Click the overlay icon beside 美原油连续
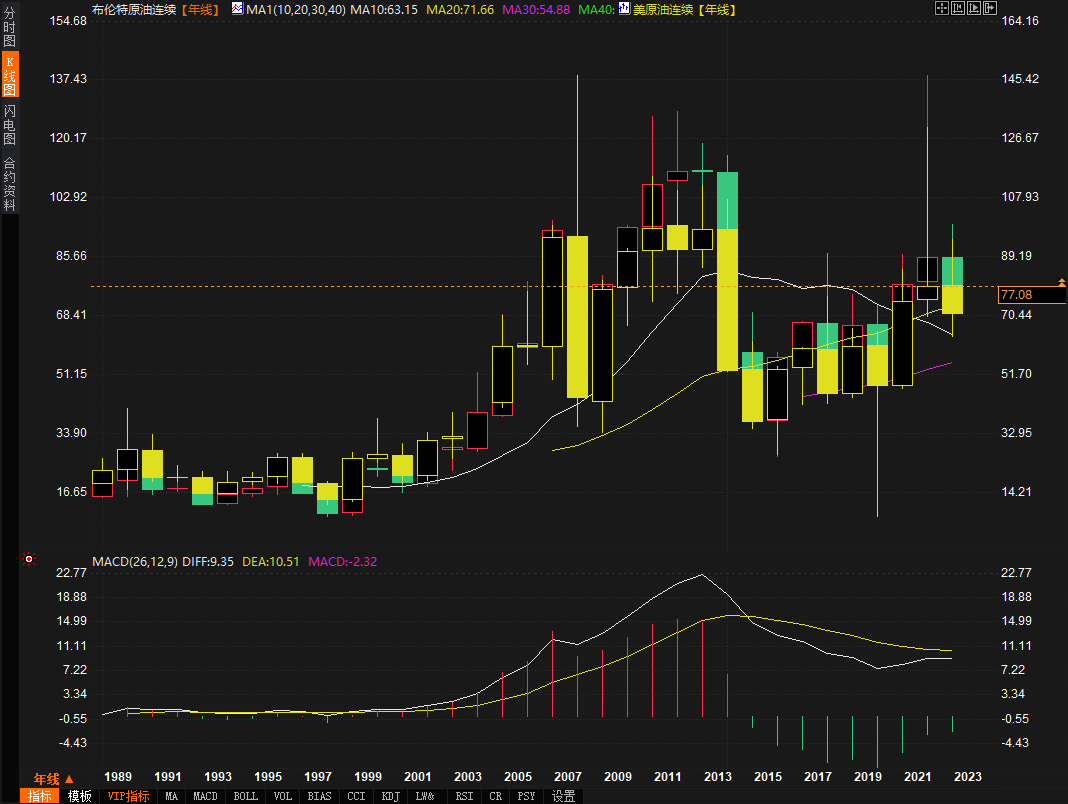The image size is (1068, 804). click(624, 9)
